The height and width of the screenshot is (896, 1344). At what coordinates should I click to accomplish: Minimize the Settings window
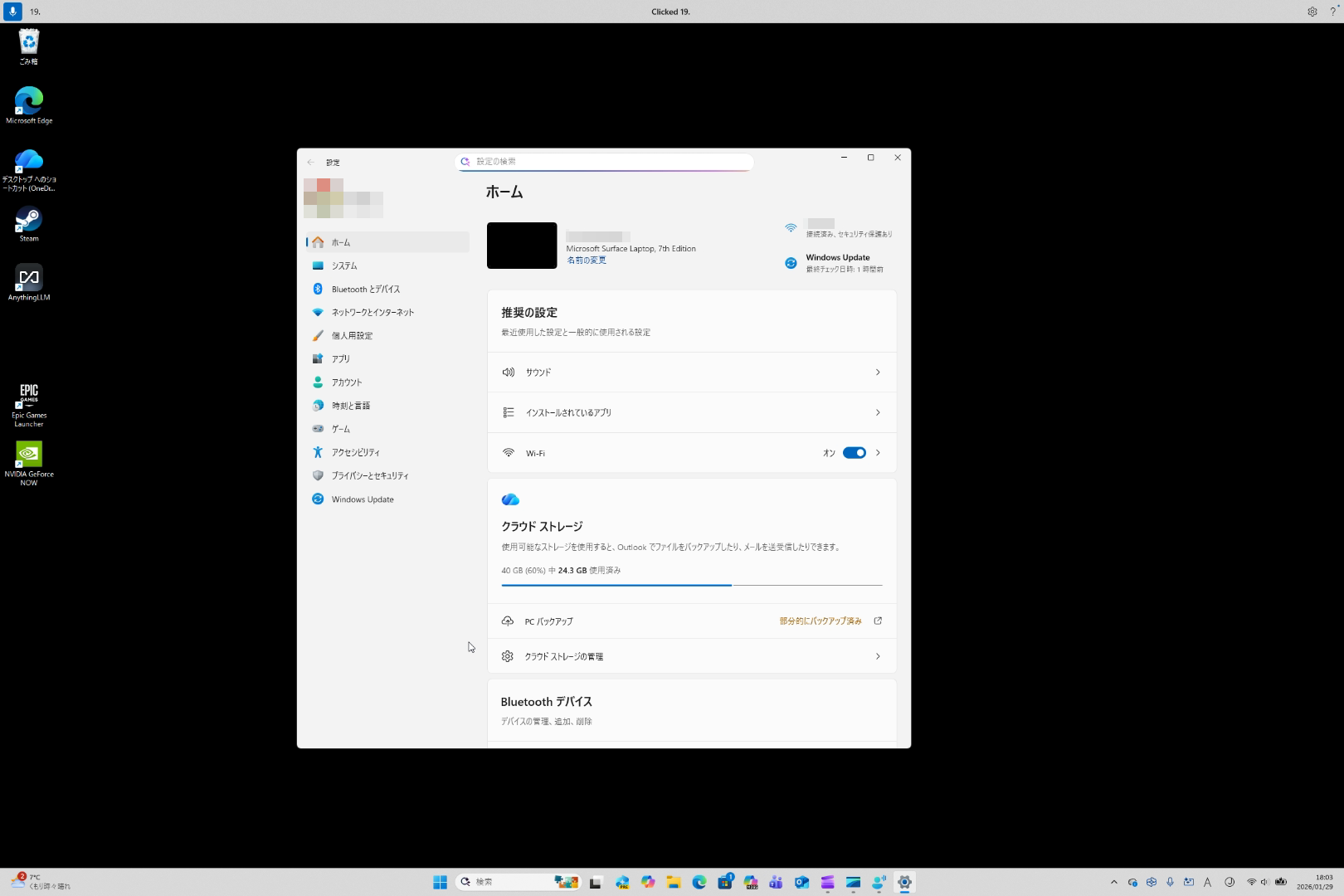point(845,158)
